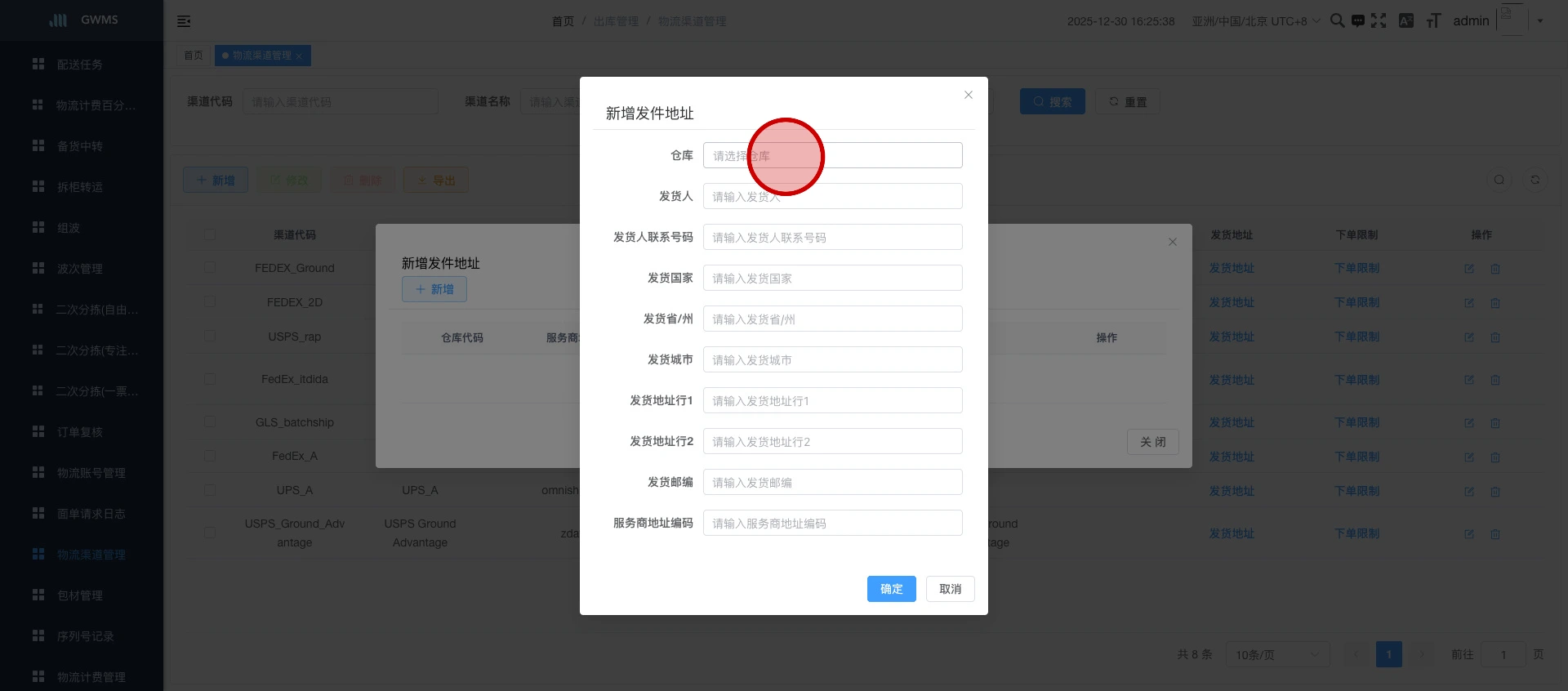Image resolution: width=1568 pixels, height=691 pixels.
Task: Open 备货中转 in sidebar
Action: tap(82, 145)
